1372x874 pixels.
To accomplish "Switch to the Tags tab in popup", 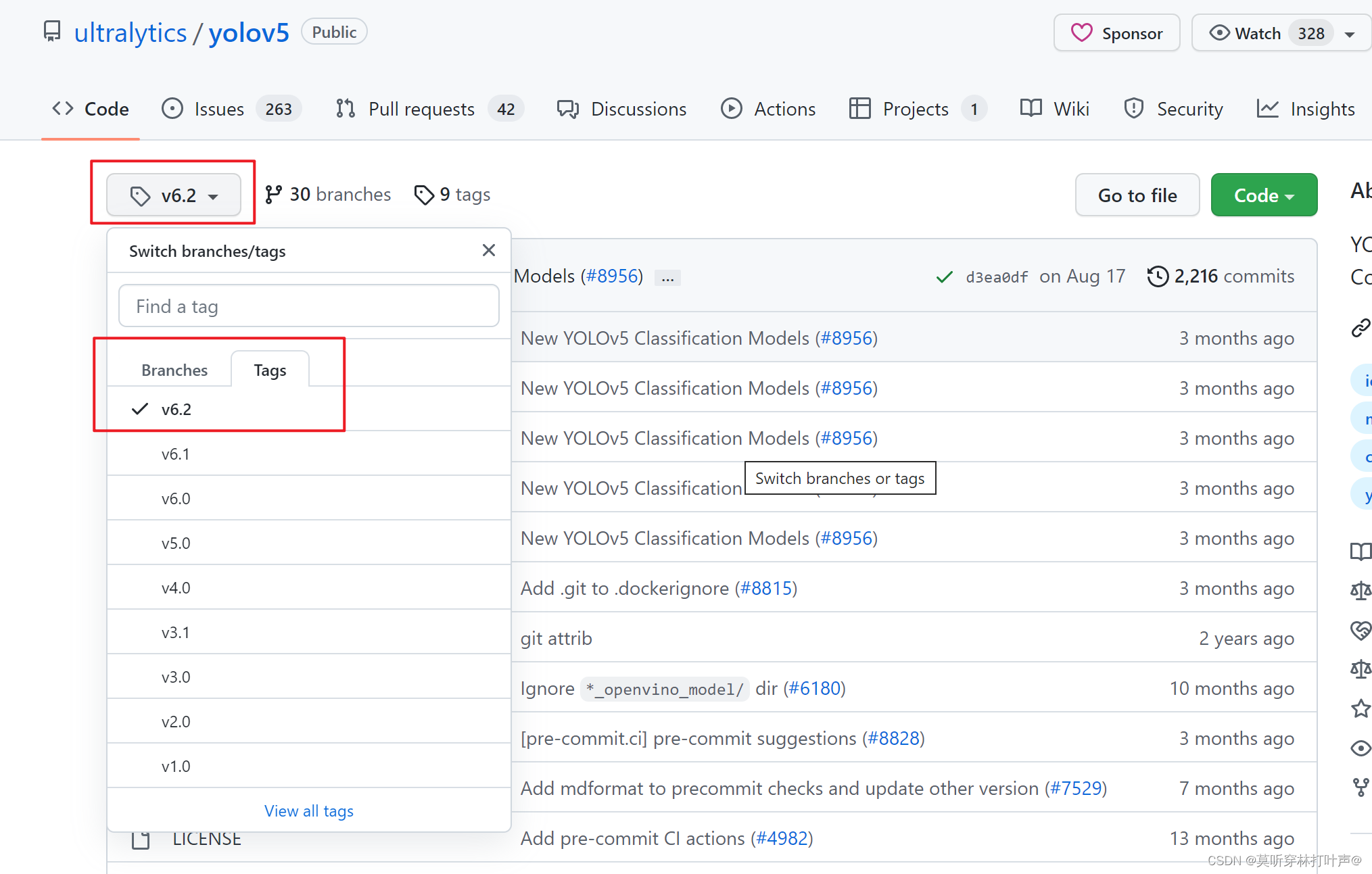I will 270,370.
